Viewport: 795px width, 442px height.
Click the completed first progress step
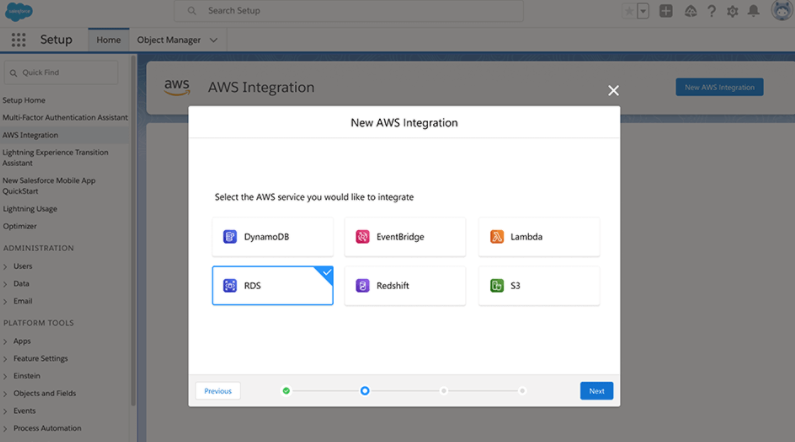(286, 391)
